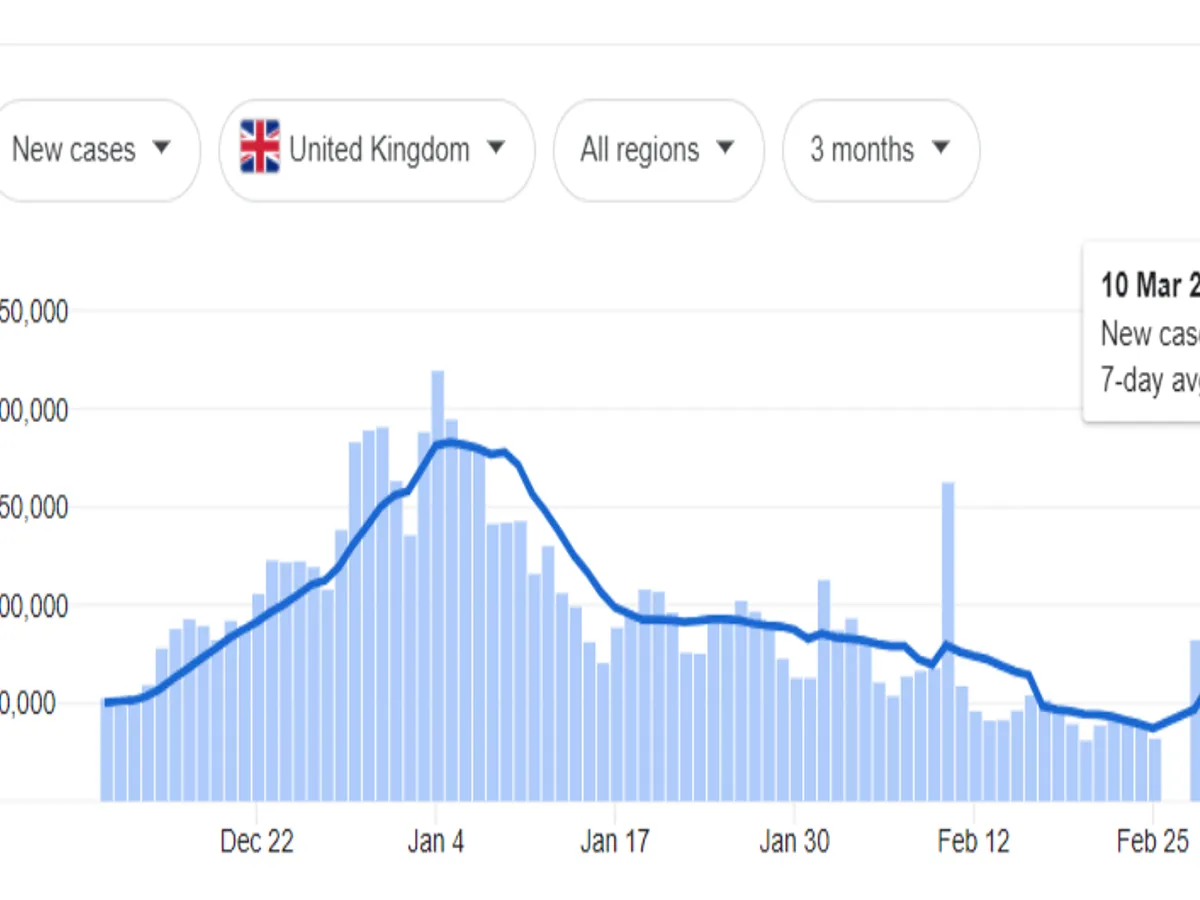
Task: Click the Jan 30 date label
Action: (793, 842)
